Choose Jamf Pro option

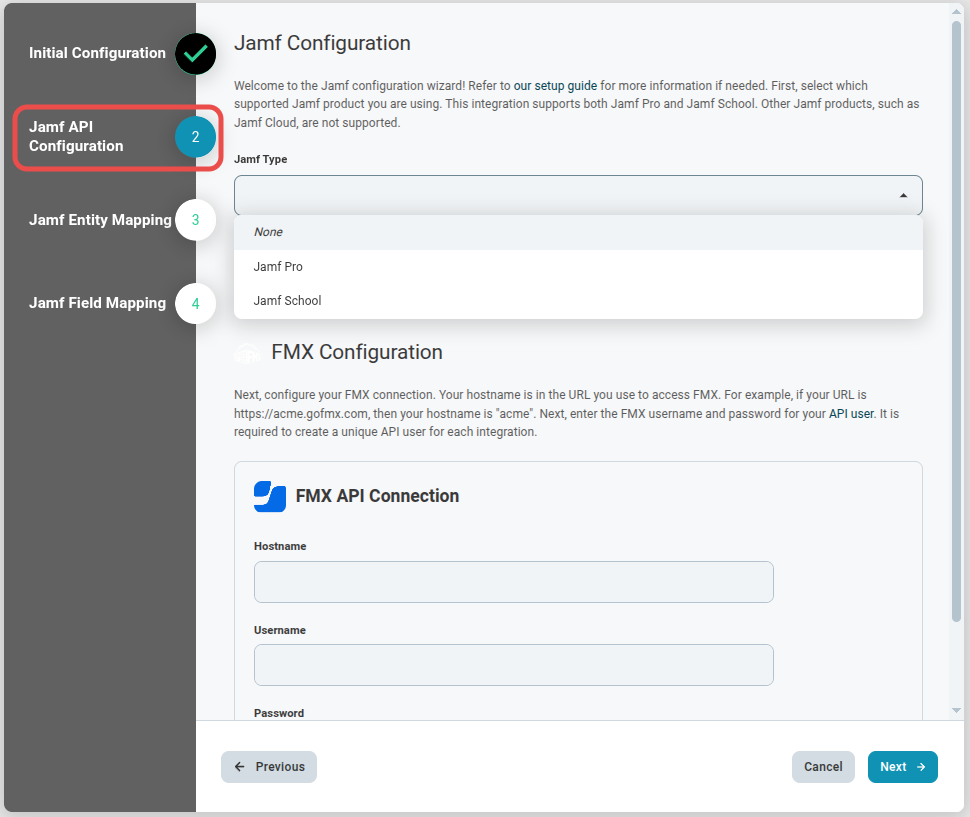tap(278, 267)
